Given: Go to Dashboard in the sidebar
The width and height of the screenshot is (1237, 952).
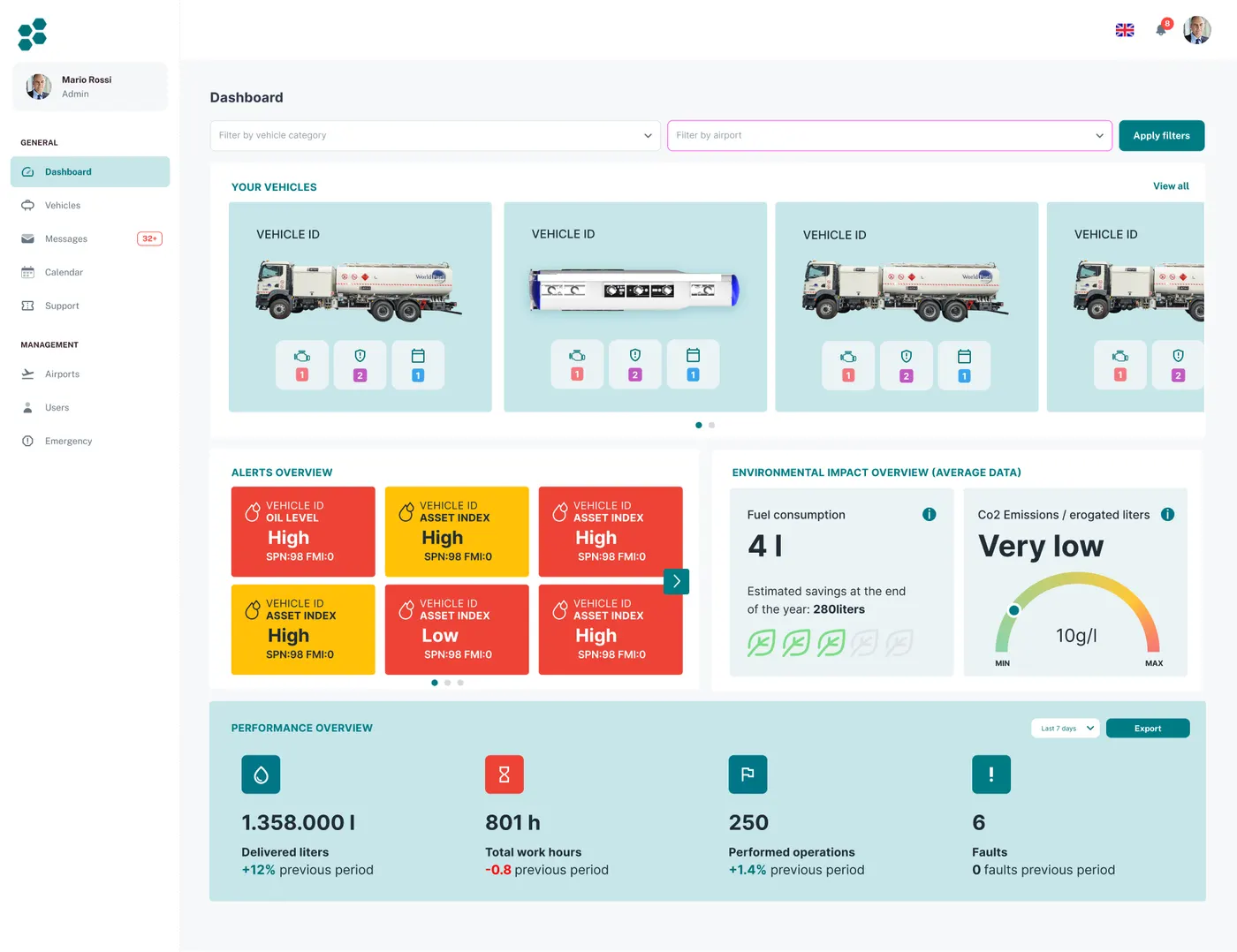Looking at the screenshot, I should [x=90, y=172].
